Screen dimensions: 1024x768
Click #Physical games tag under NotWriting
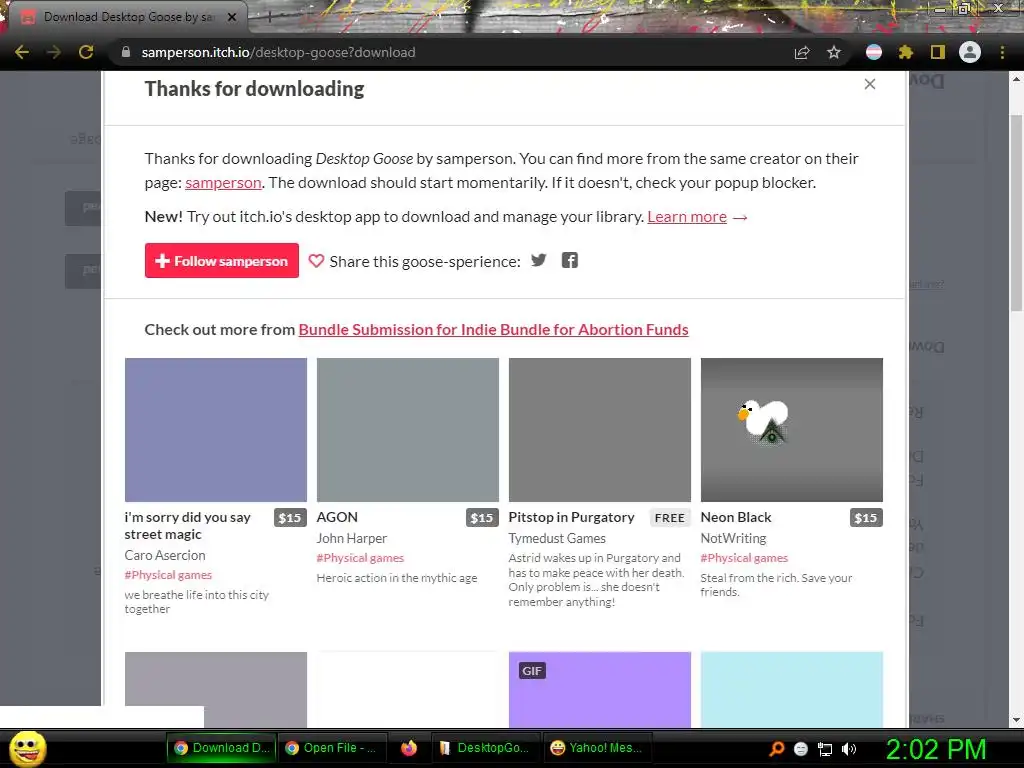coord(744,558)
